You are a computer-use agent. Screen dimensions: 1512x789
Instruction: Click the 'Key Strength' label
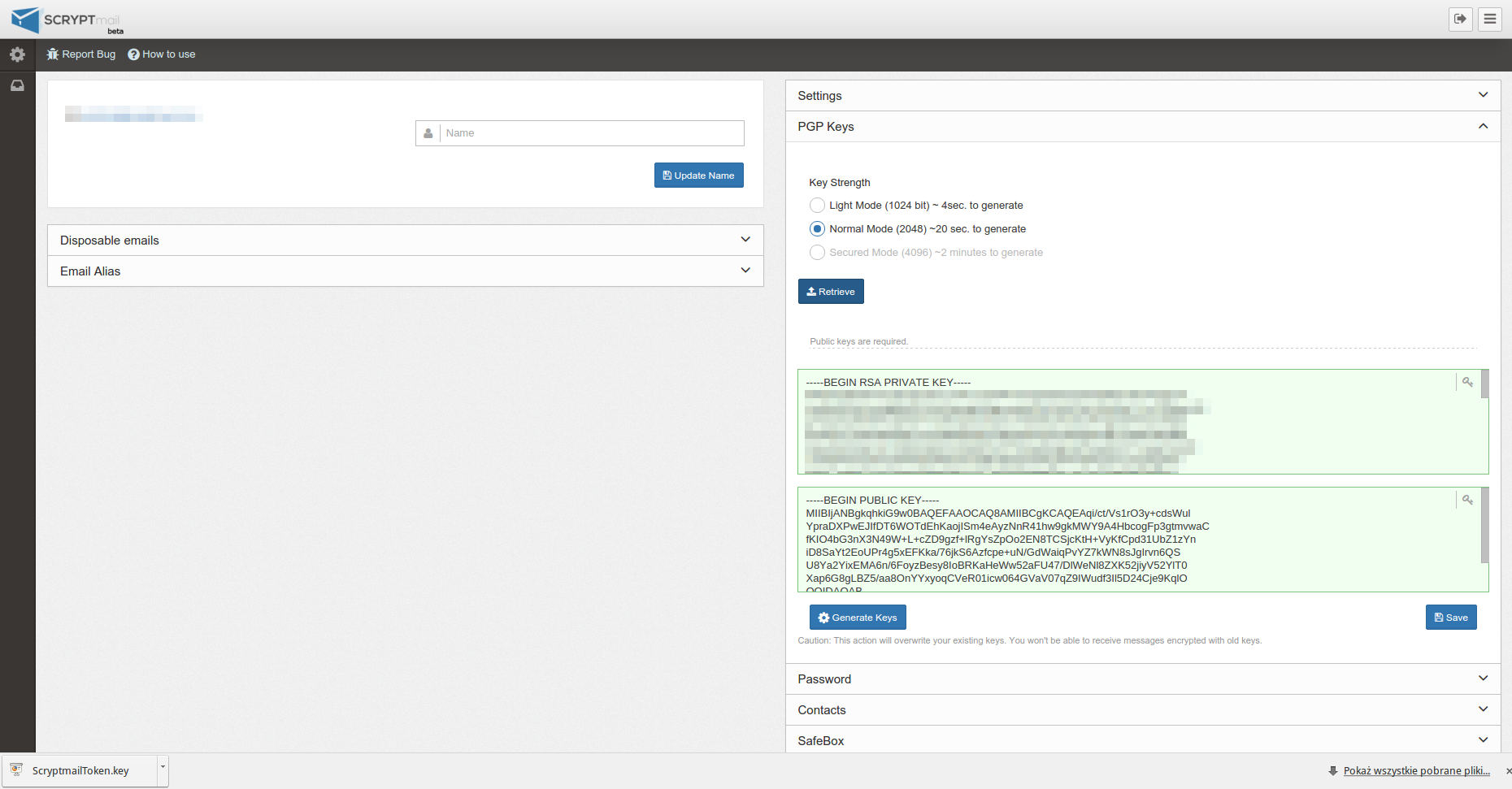click(x=840, y=183)
